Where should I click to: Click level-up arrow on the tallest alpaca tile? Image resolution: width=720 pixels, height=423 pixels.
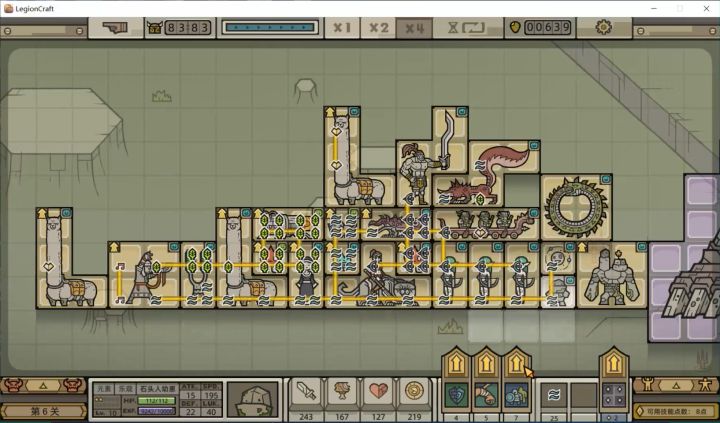click(x=330, y=112)
